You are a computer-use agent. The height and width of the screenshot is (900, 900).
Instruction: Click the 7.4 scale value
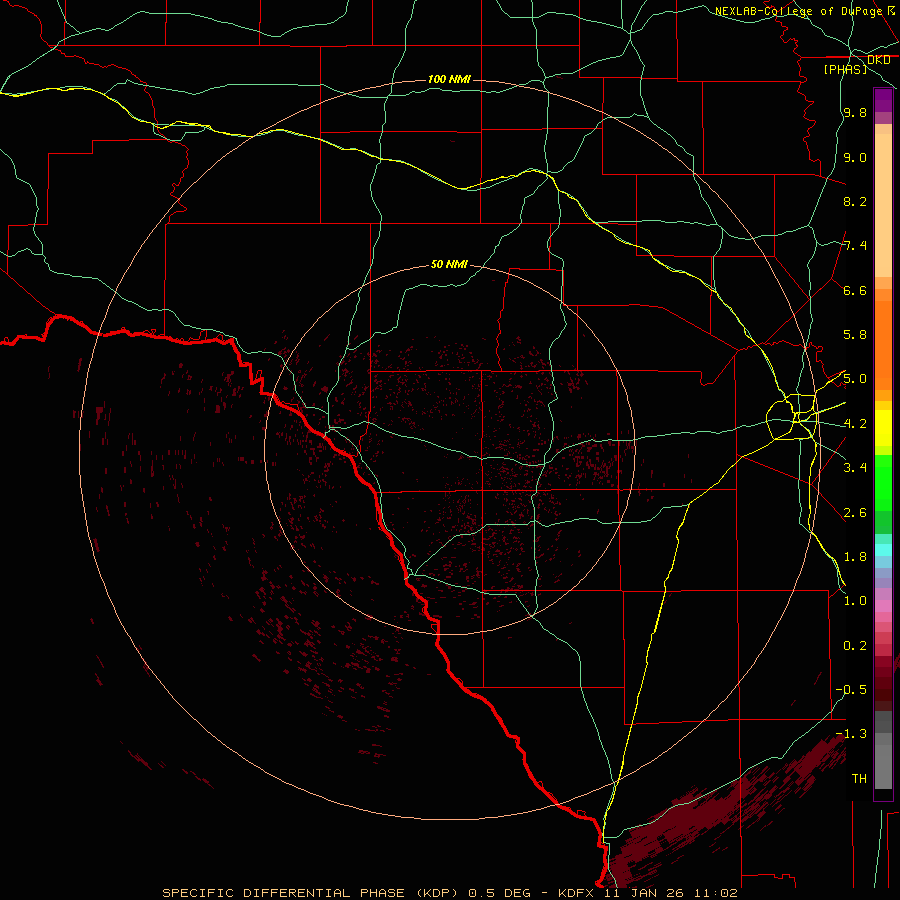click(x=855, y=246)
